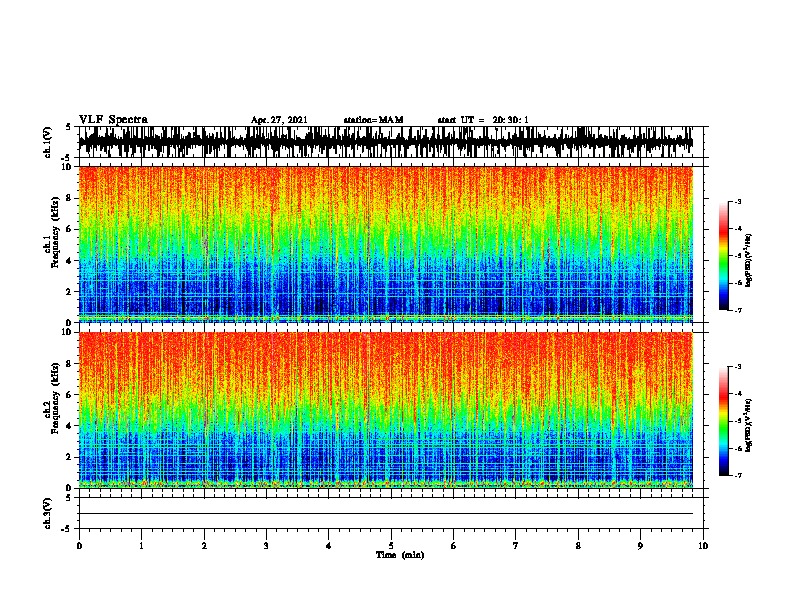Click time axis tick label "3"
This screenshot has width=792, height=612.
click(x=266, y=546)
